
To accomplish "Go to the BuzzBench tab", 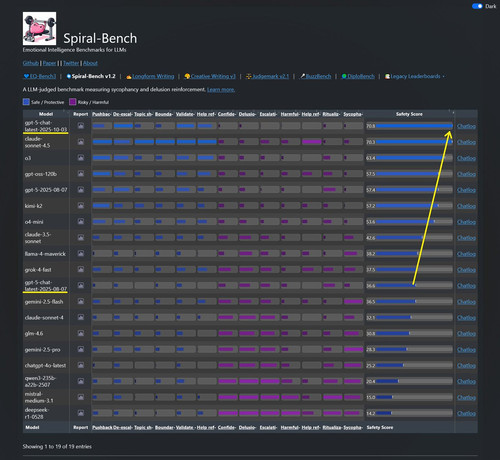I will [315, 76].
